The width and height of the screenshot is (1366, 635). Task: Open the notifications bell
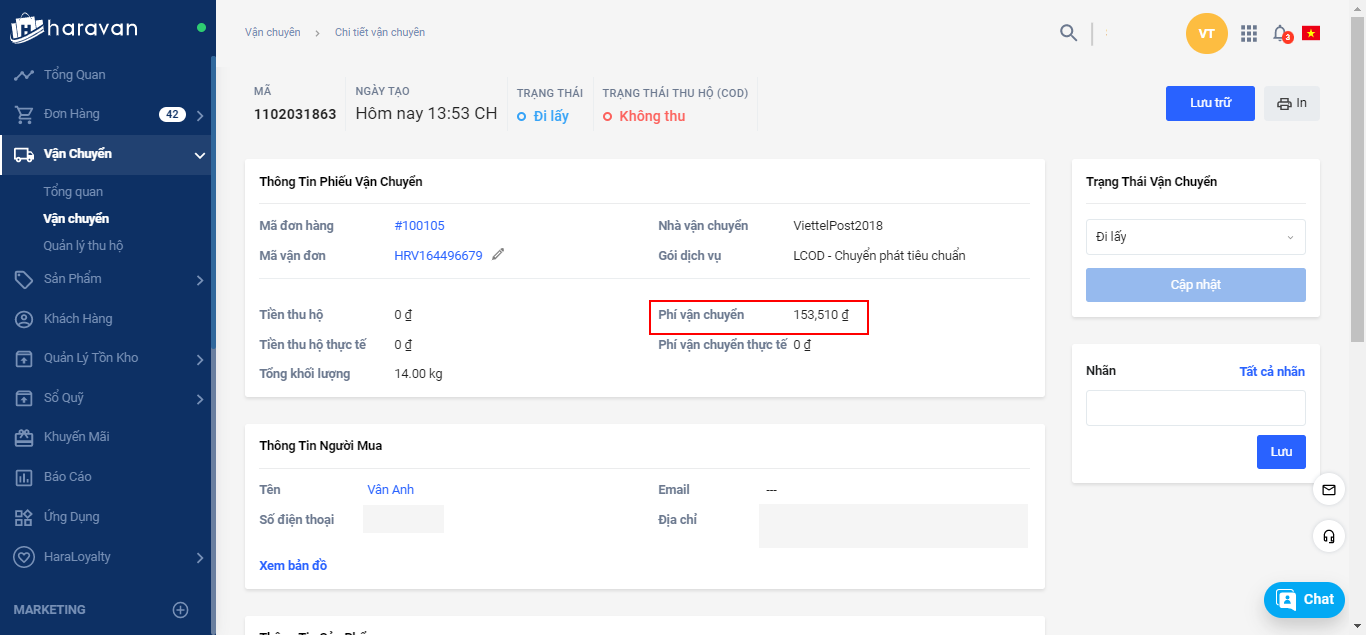point(1280,33)
